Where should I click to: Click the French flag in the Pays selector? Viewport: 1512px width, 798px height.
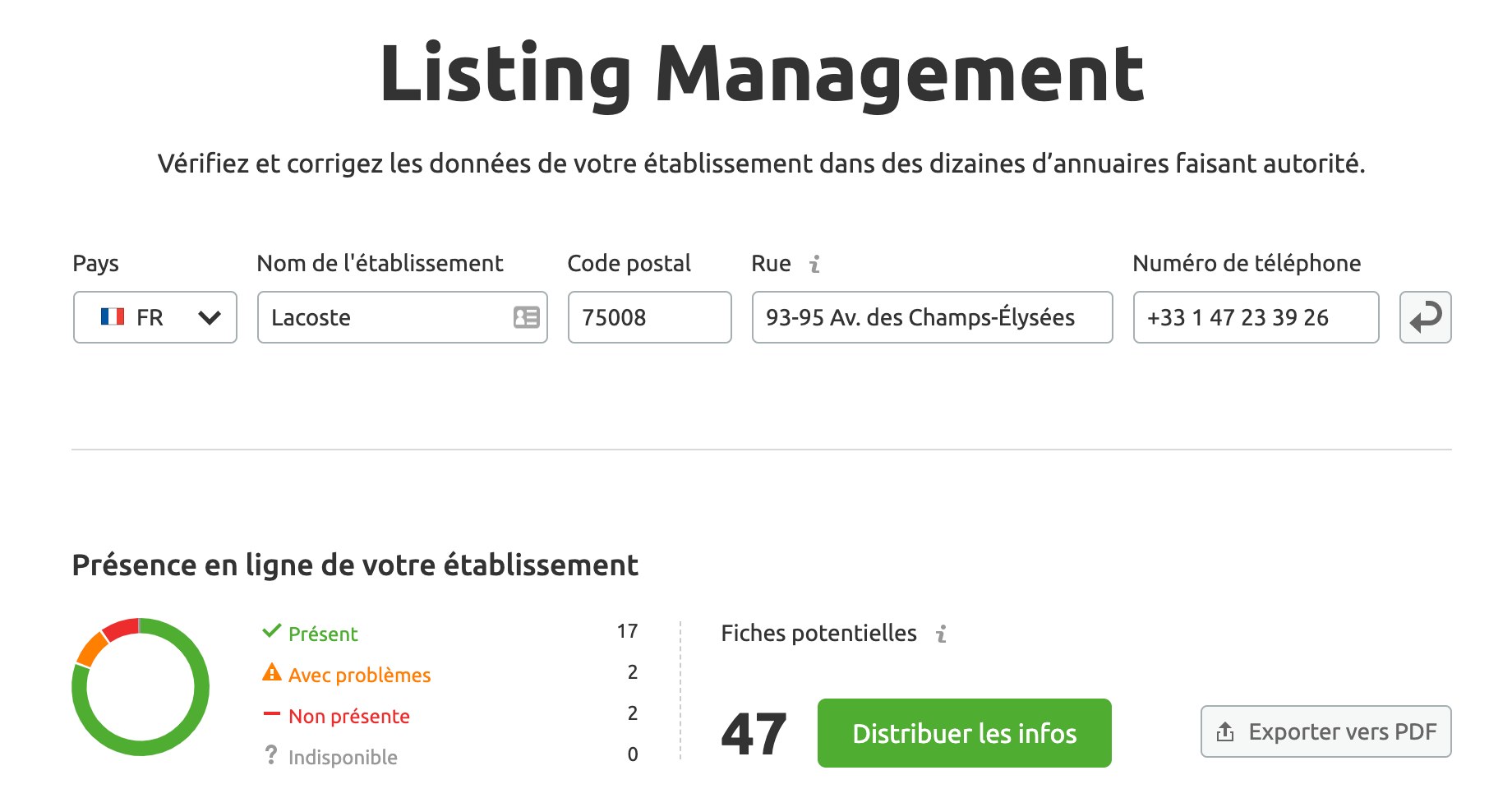pyautogui.click(x=113, y=317)
